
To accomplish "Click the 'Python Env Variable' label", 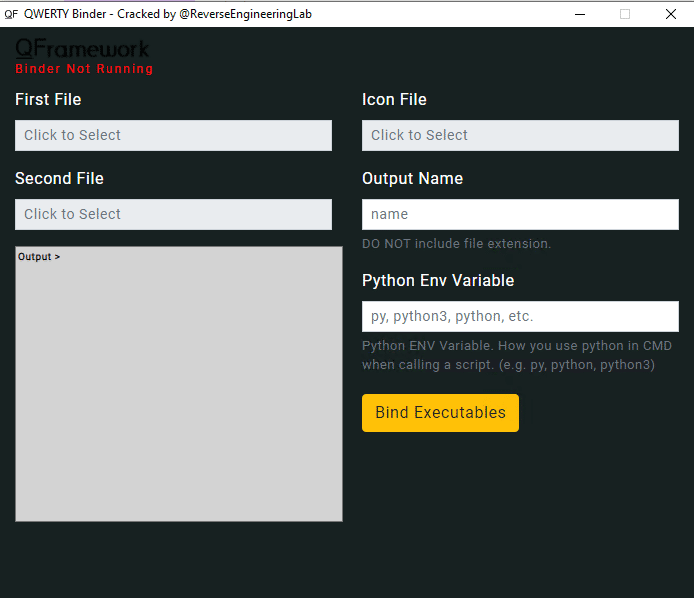I will coord(438,281).
